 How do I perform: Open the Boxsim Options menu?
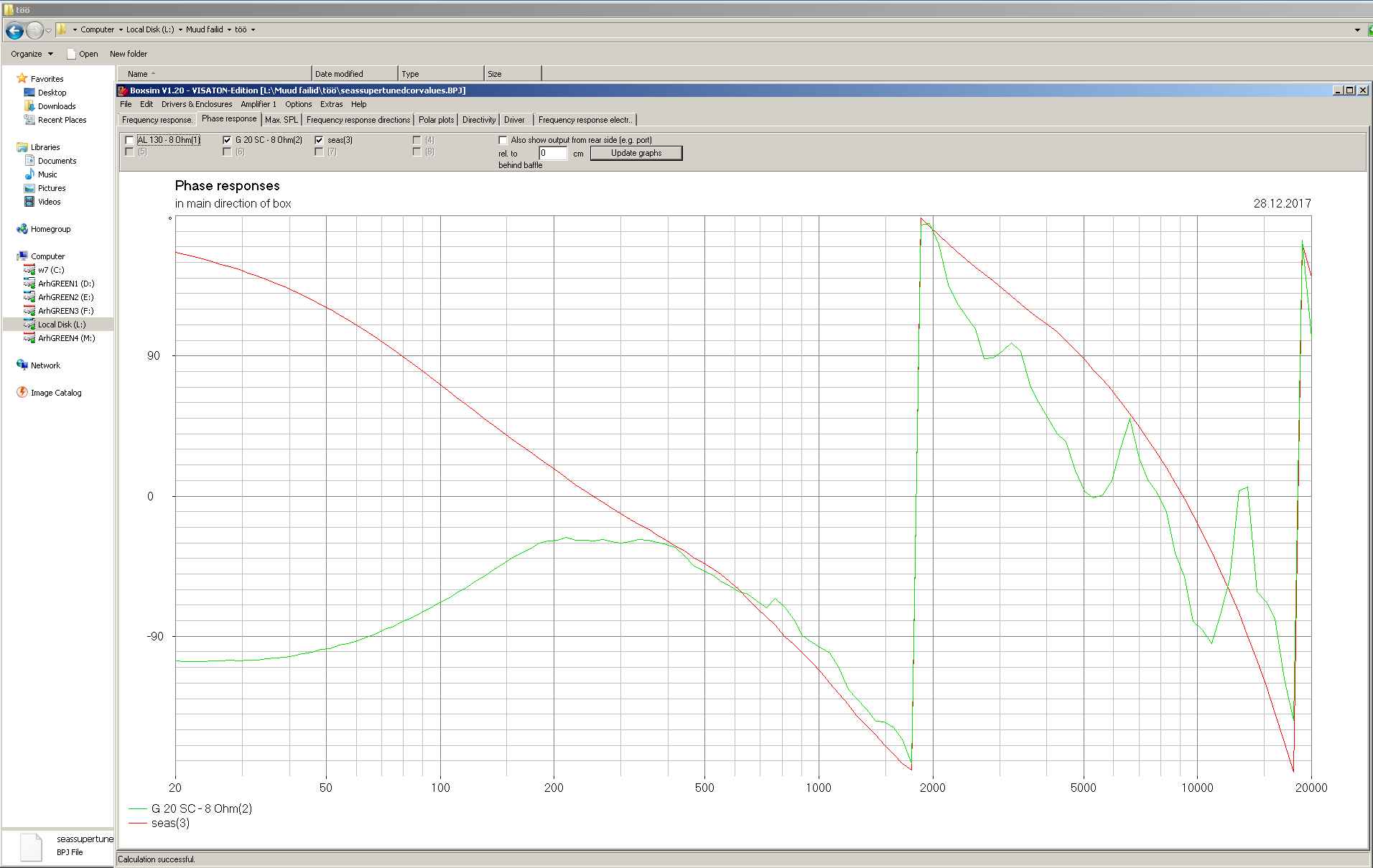299,104
